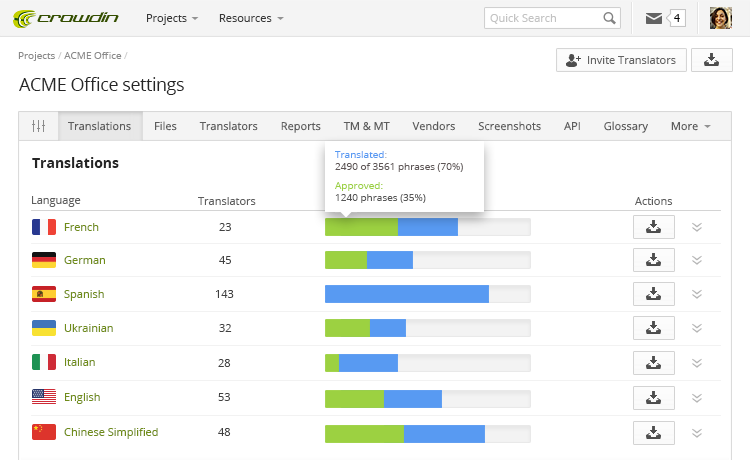This screenshot has width=750, height=460.
Task: Click the French flag icon
Action: click(x=44, y=227)
